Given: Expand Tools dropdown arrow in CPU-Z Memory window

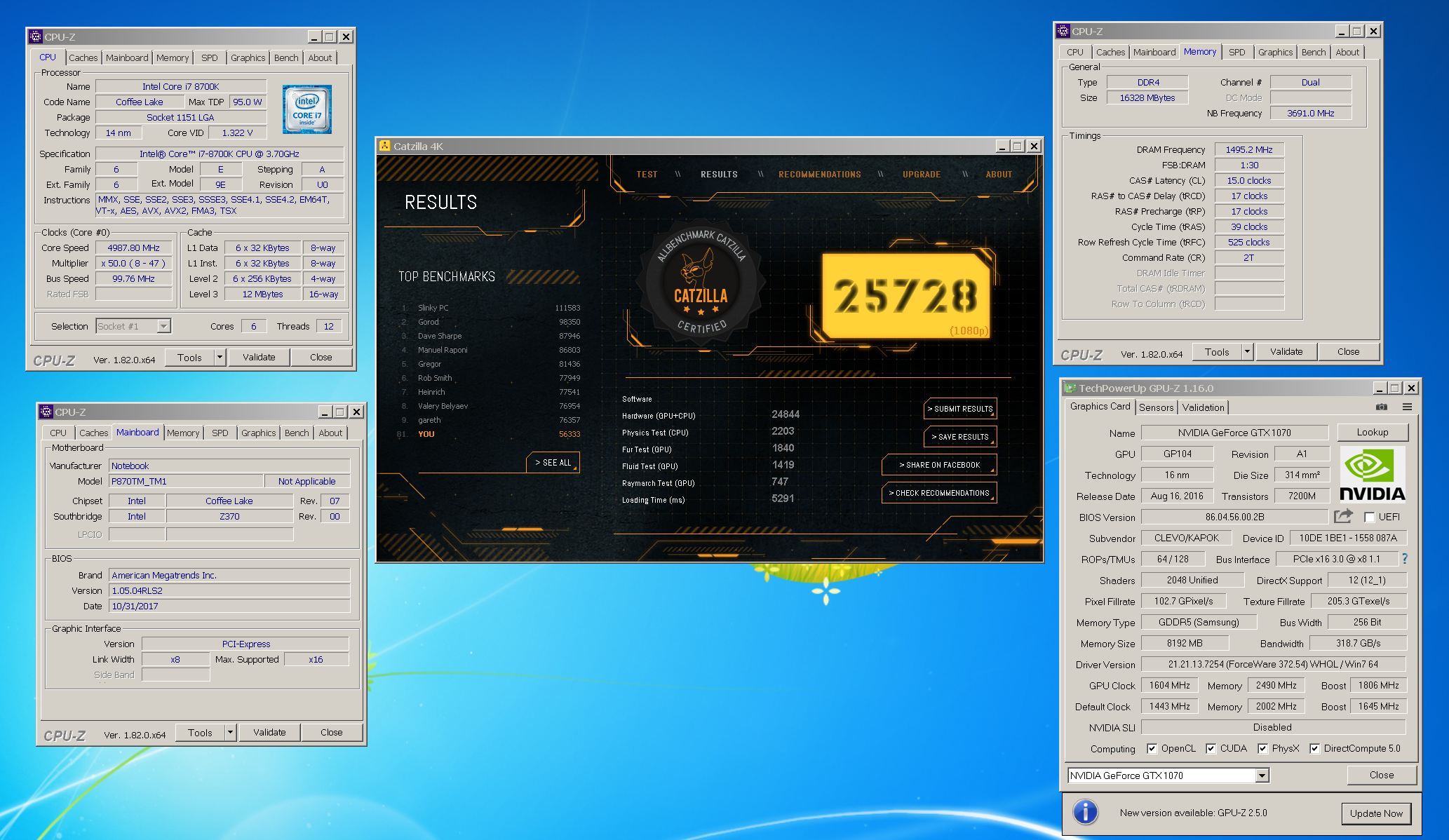Looking at the screenshot, I should [1247, 352].
